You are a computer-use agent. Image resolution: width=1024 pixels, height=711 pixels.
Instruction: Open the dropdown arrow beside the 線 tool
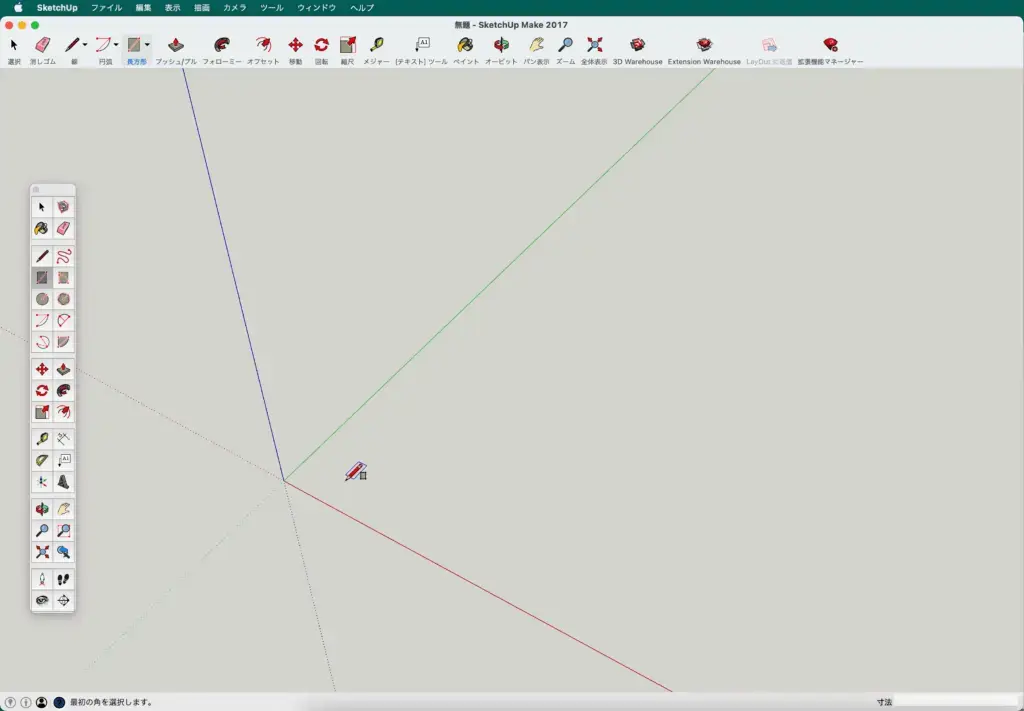85,45
